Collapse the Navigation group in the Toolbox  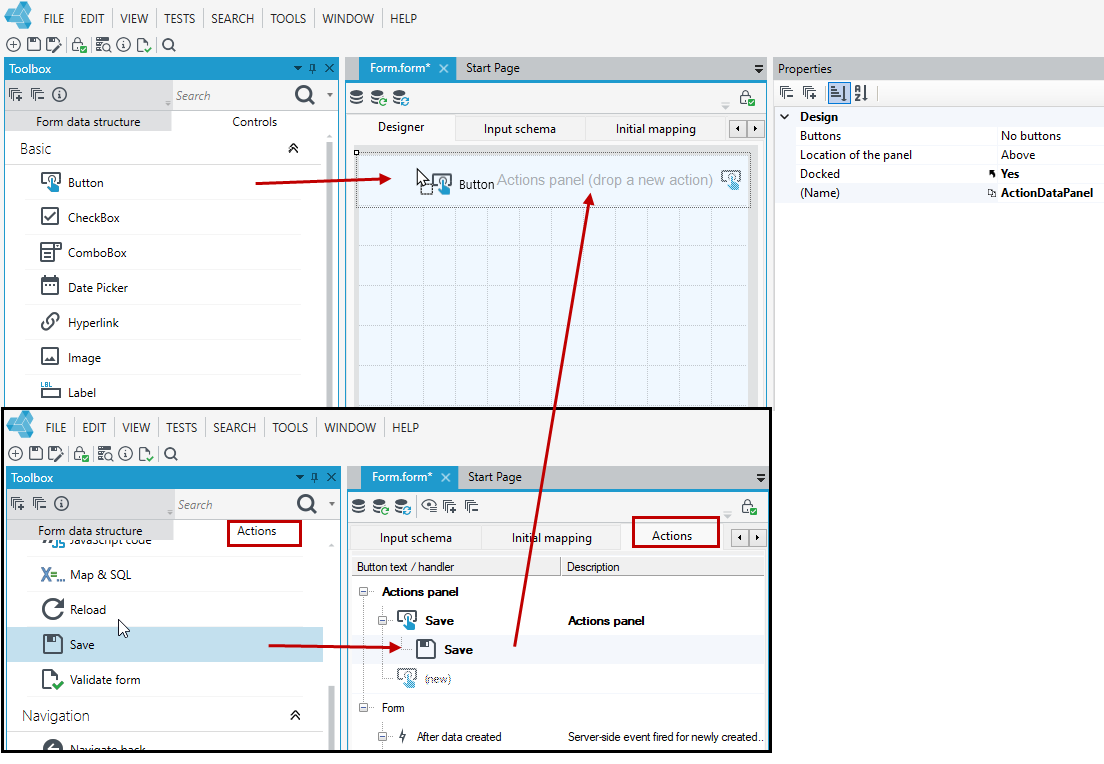click(x=296, y=715)
